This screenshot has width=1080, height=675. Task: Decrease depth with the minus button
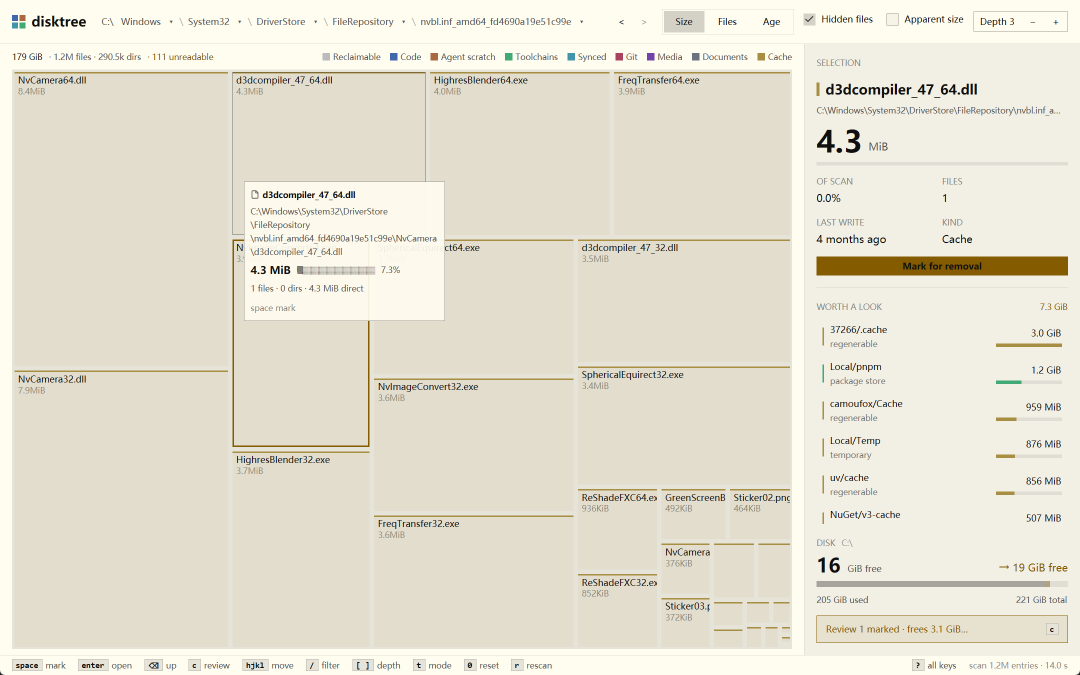click(1032, 22)
